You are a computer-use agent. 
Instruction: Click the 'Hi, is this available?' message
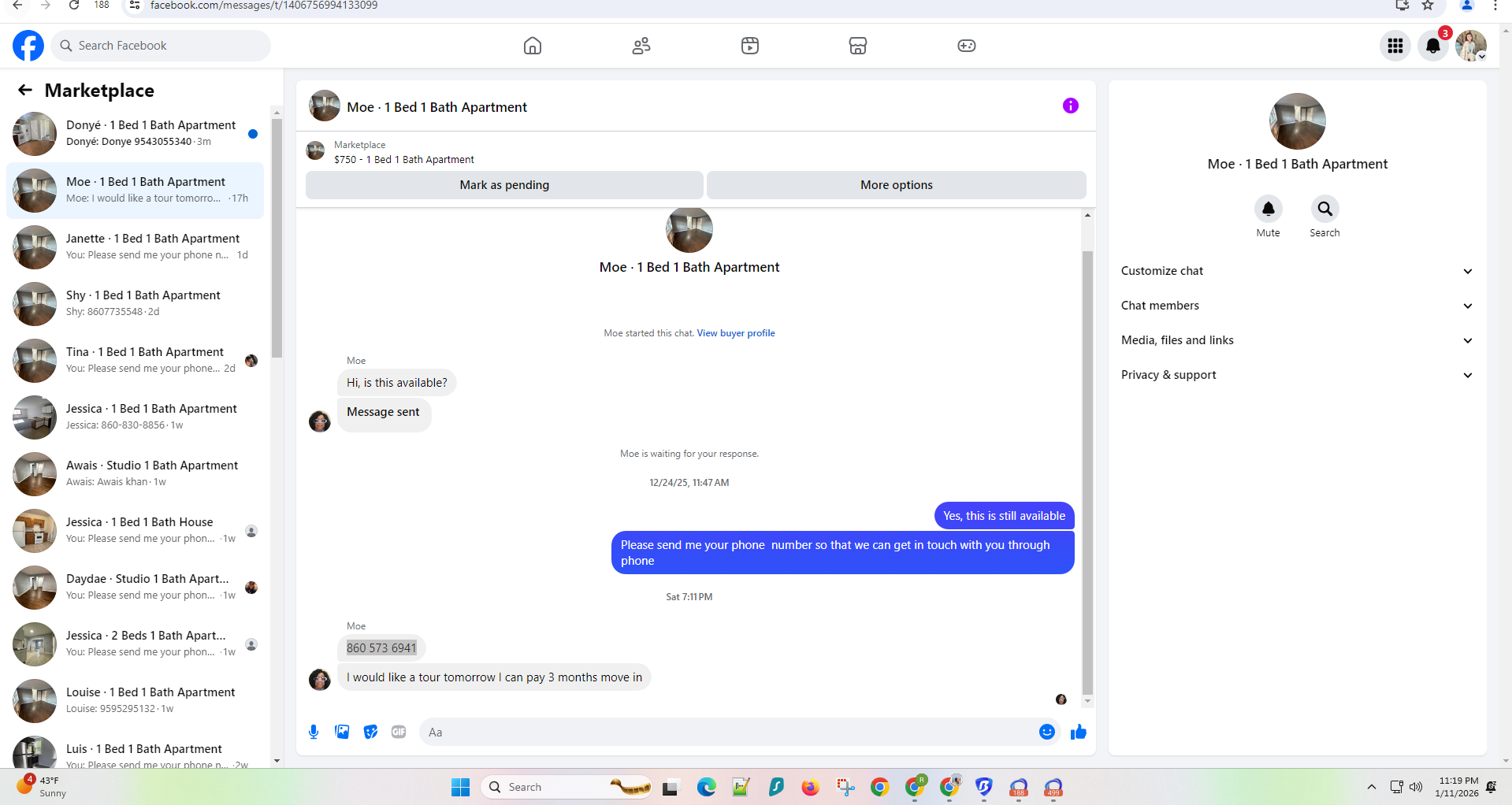coord(397,383)
